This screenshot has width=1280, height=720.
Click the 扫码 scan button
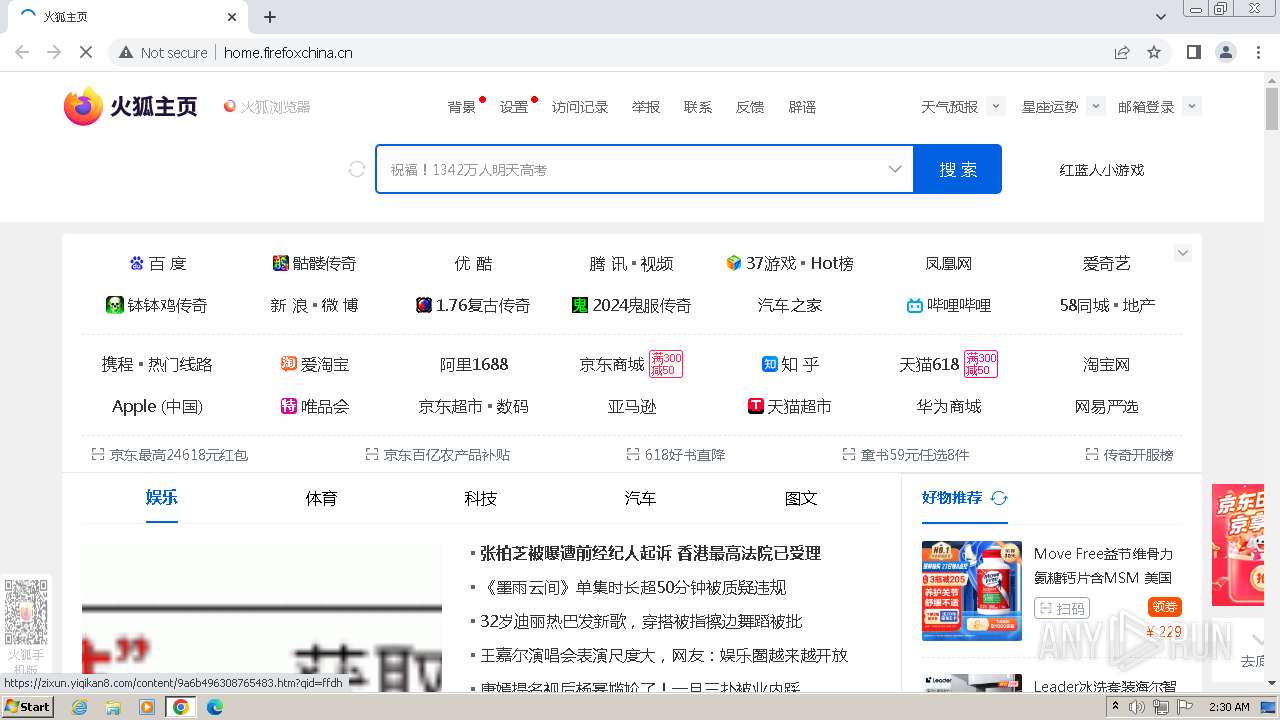coord(1061,608)
